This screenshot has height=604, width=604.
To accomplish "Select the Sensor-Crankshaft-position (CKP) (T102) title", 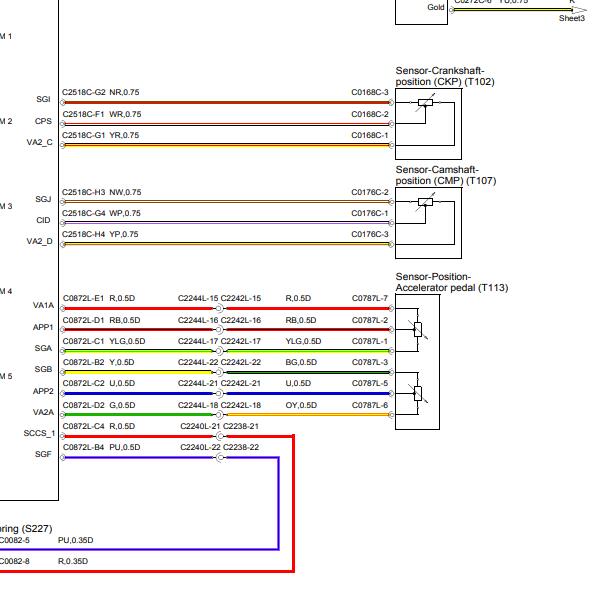I will [445, 76].
